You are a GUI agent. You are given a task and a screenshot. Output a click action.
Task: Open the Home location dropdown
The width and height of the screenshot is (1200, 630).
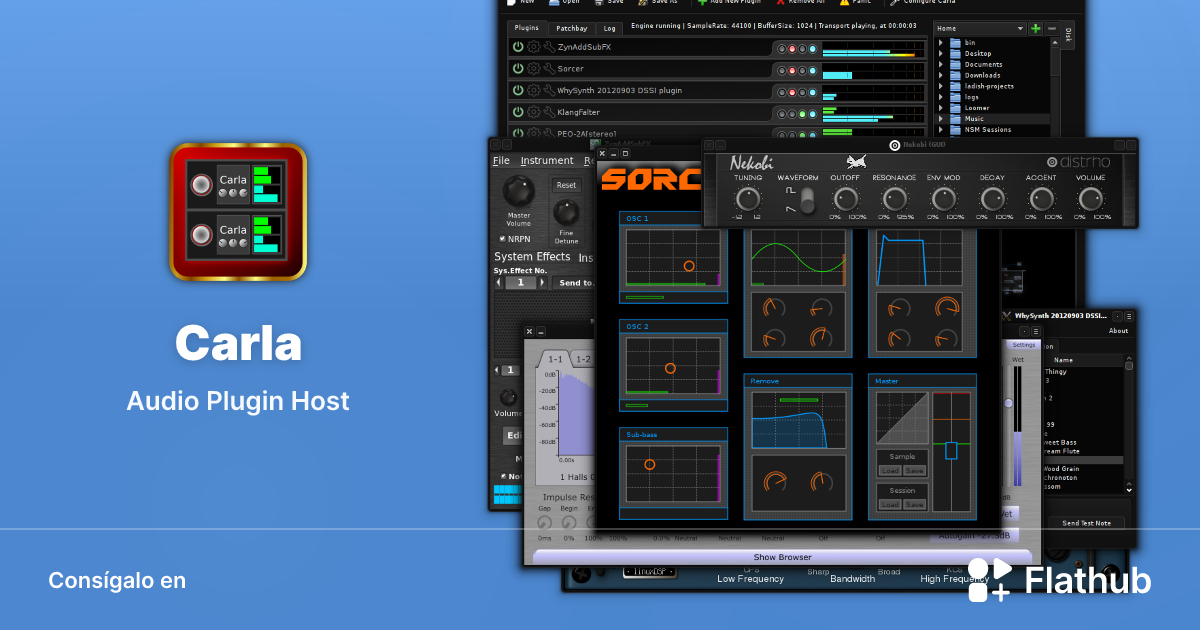coord(979,29)
